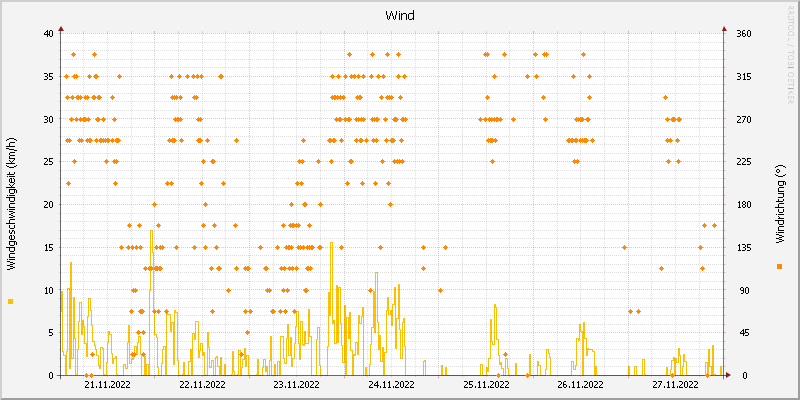Select the date label 25.11.2022
The height and width of the screenshot is (400, 800).
(487, 385)
